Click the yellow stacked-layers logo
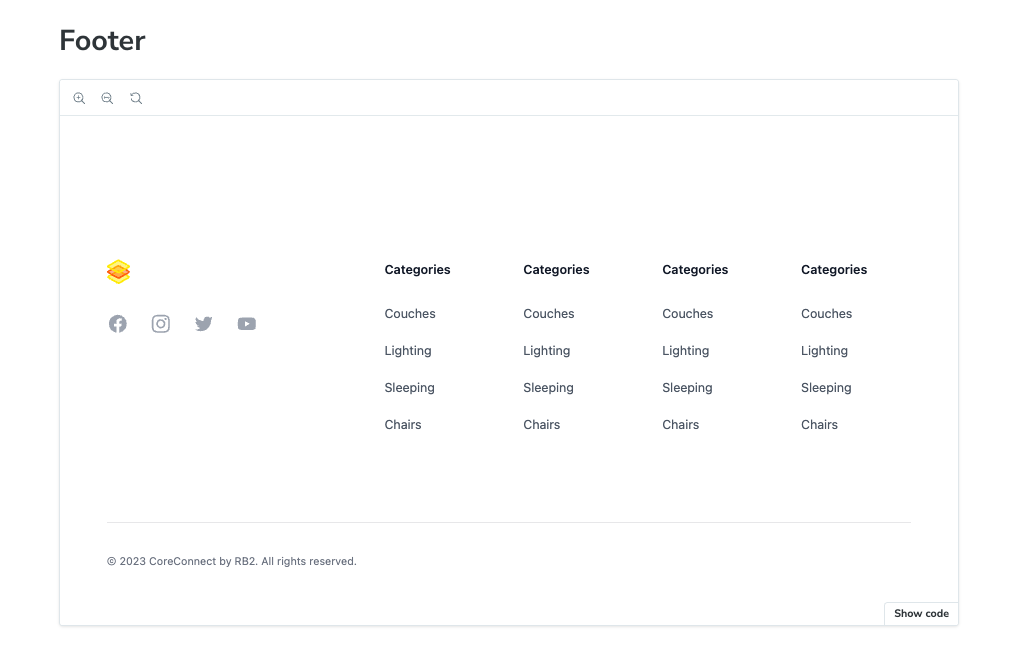The height and width of the screenshot is (647, 1026). click(x=118, y=272)
